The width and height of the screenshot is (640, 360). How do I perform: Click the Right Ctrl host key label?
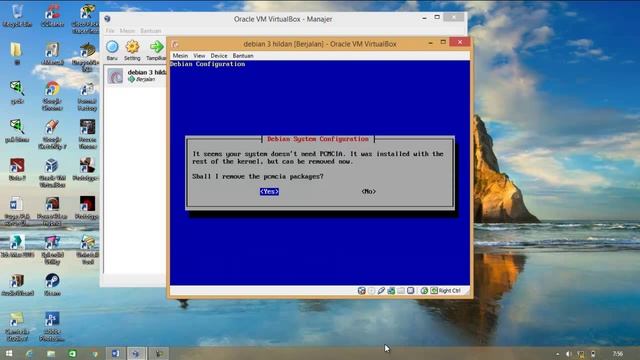tap(450, 291)
